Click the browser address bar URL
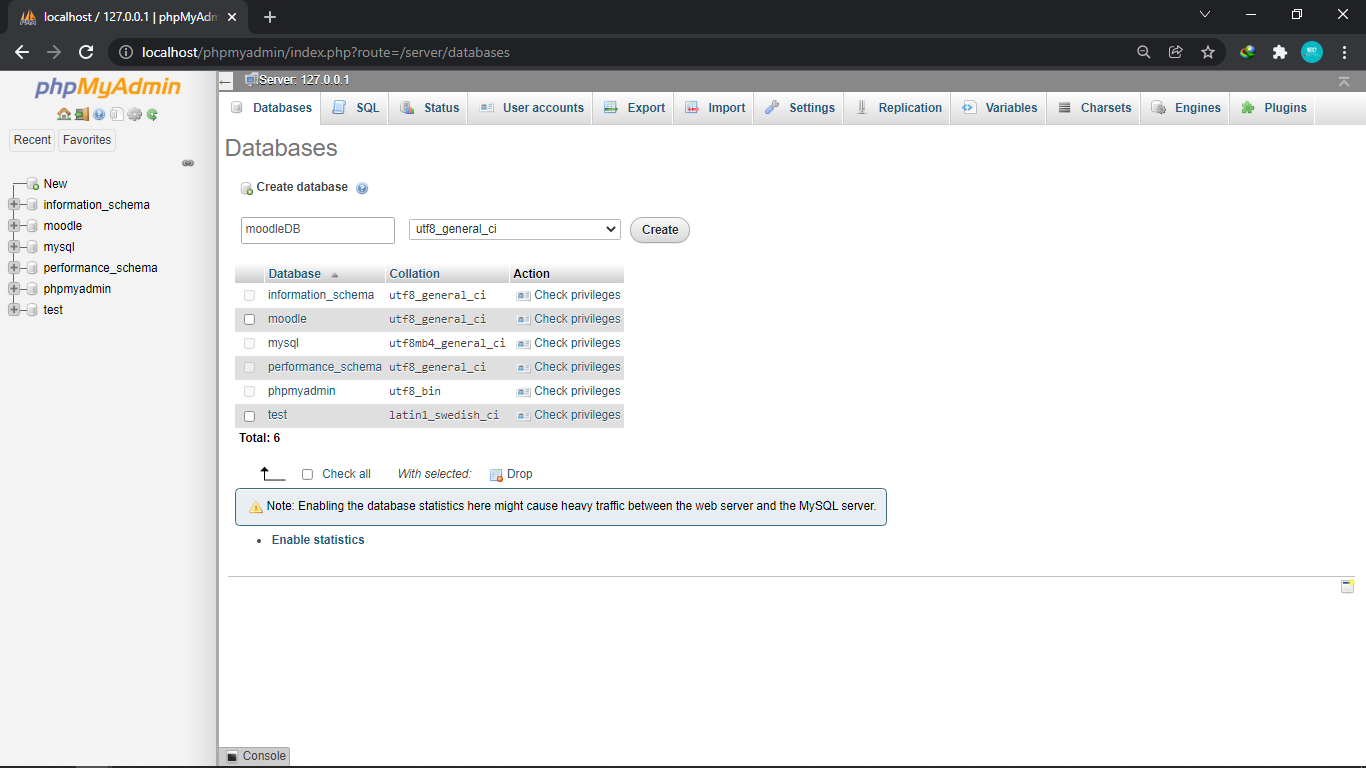This screenshot has width=1366, height=768. 326,52
